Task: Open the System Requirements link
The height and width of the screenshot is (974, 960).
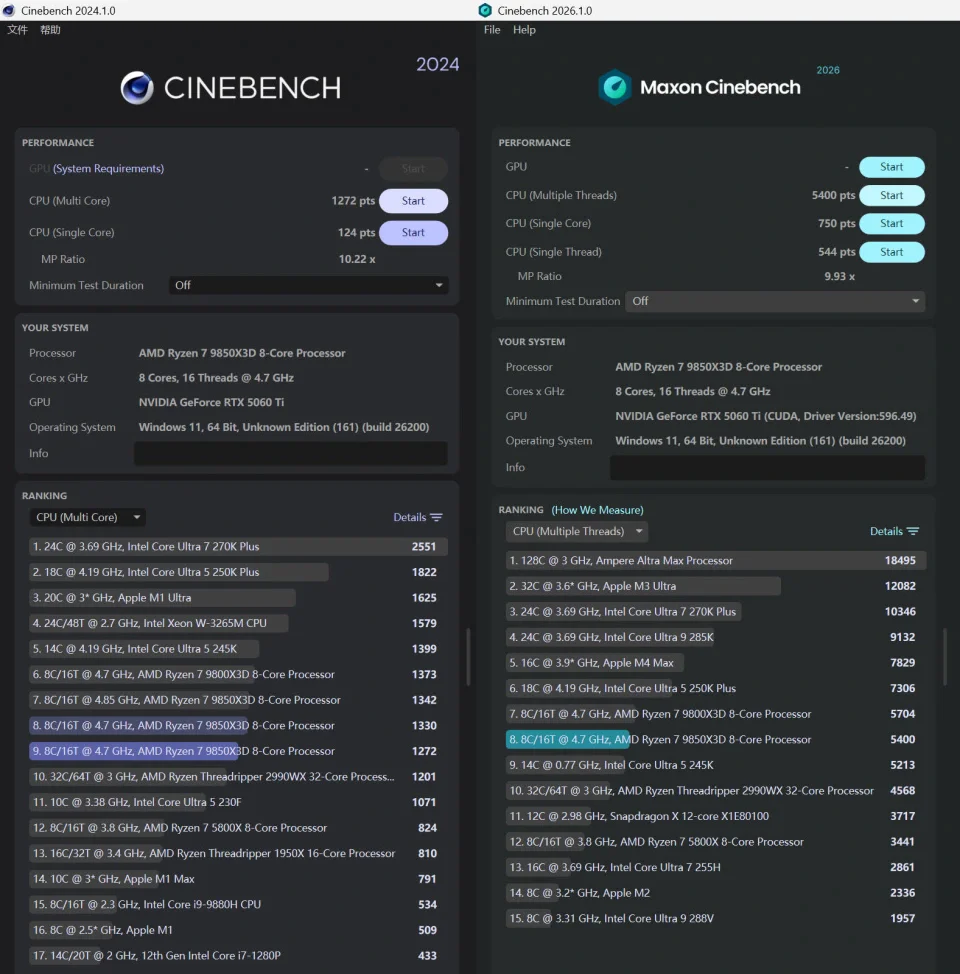Action: [x=109, y=168]
